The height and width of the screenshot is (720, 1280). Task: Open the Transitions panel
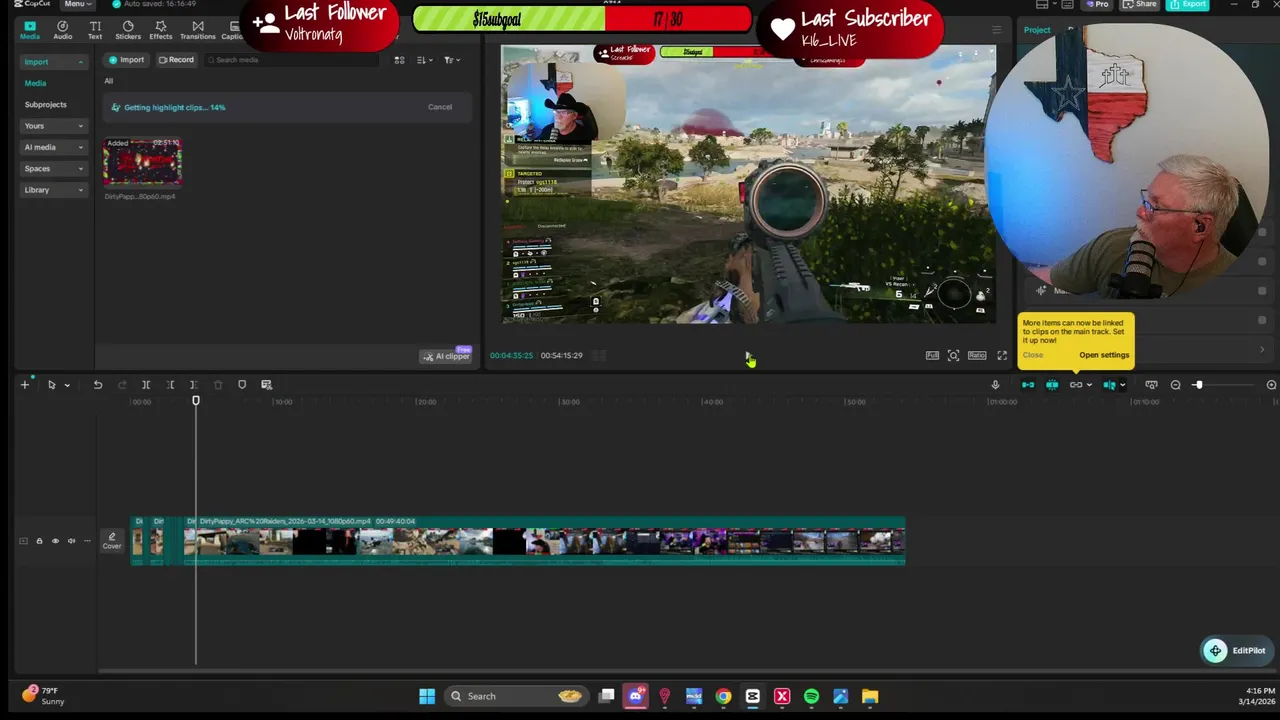[x=198, y=30]
